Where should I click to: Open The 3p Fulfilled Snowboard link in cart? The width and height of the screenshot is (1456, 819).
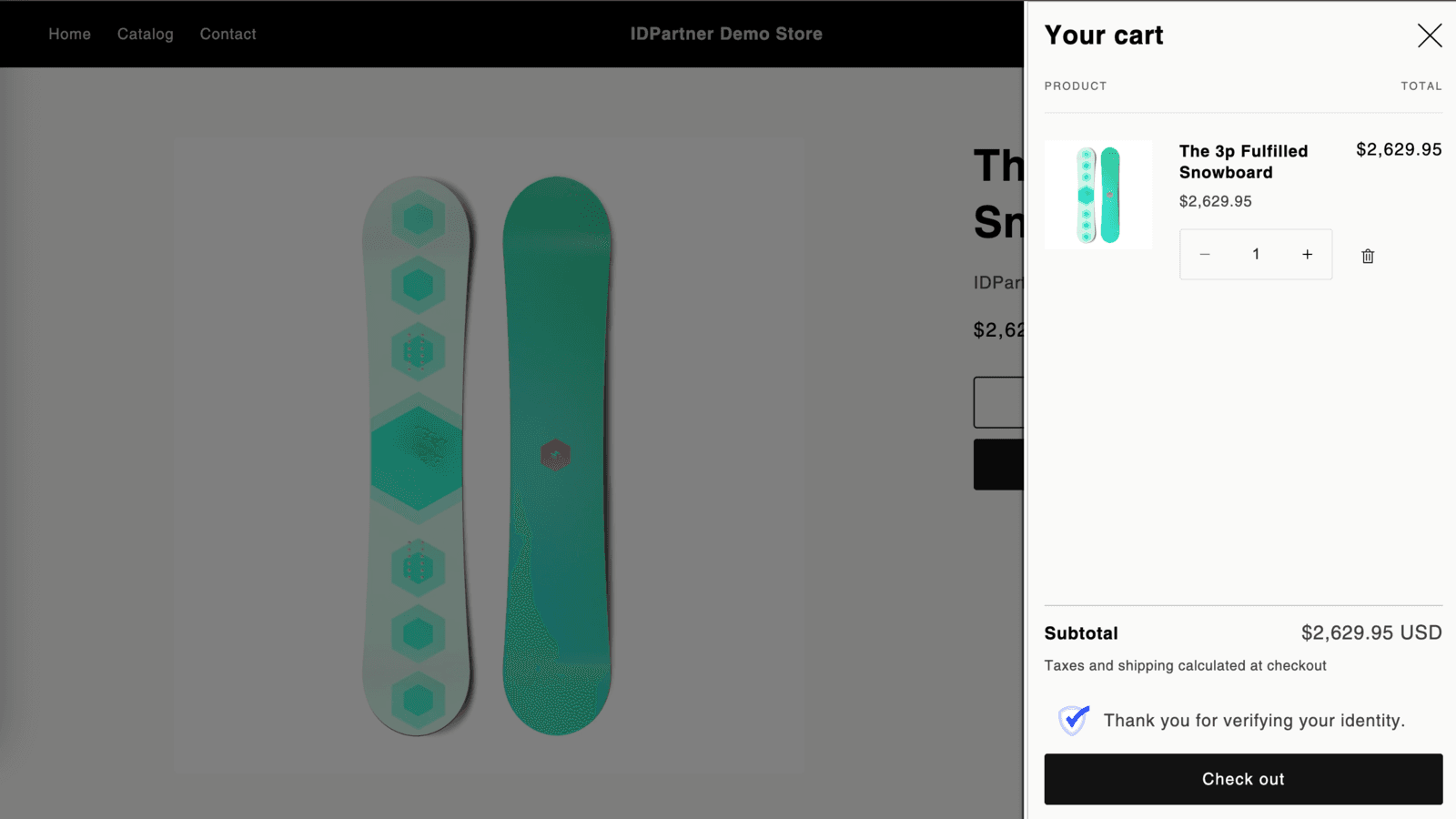1243,162
